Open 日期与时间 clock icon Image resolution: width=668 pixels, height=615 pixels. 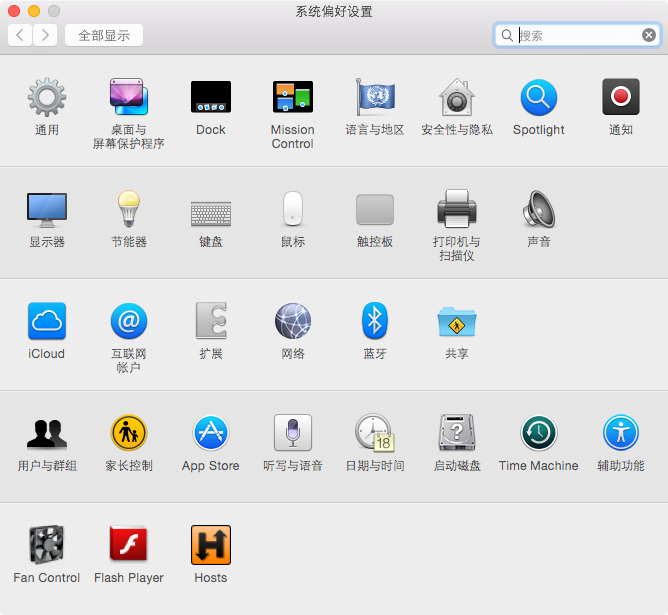(375, 433)
